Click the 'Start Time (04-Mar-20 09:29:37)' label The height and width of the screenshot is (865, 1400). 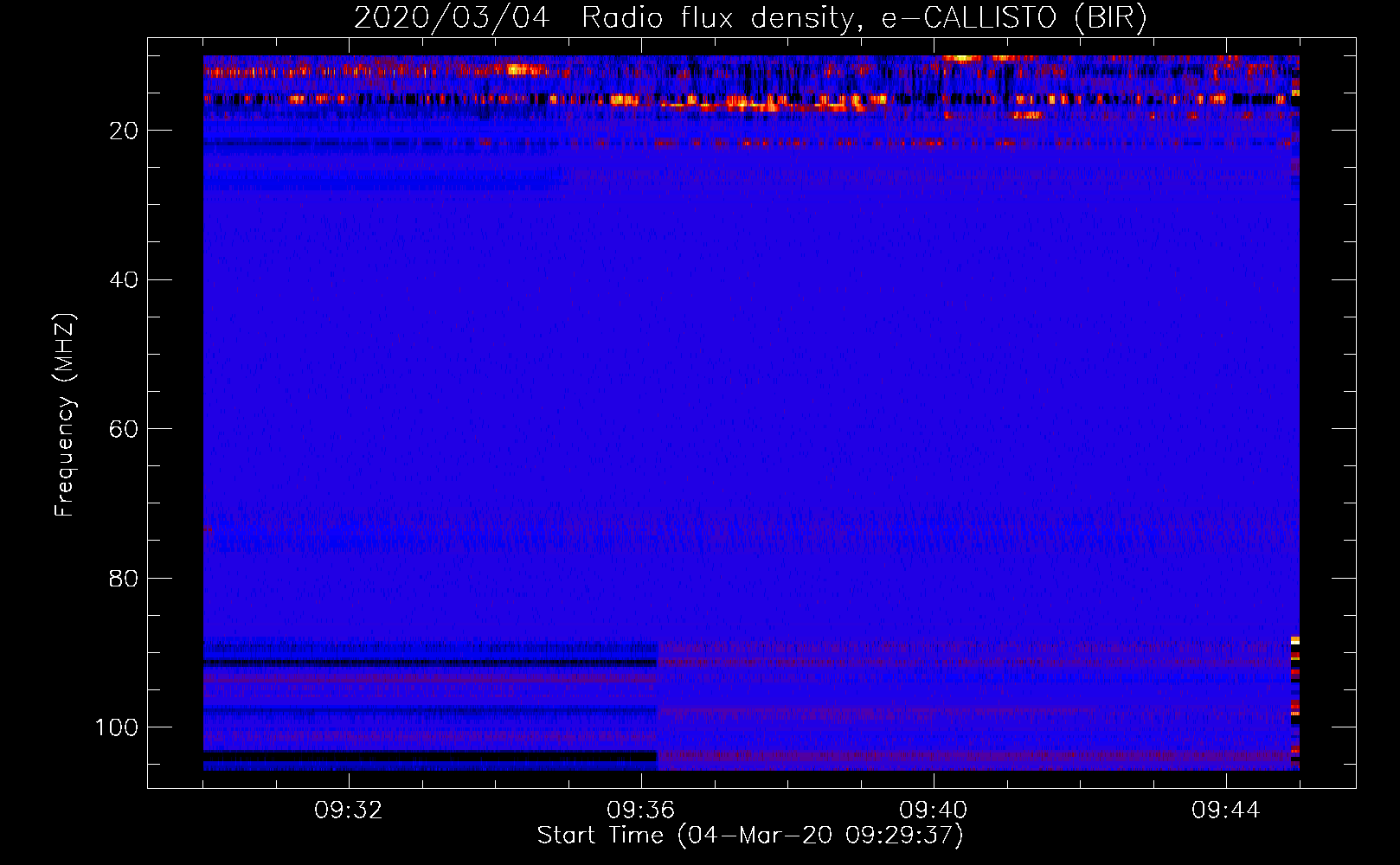(749, 836)
